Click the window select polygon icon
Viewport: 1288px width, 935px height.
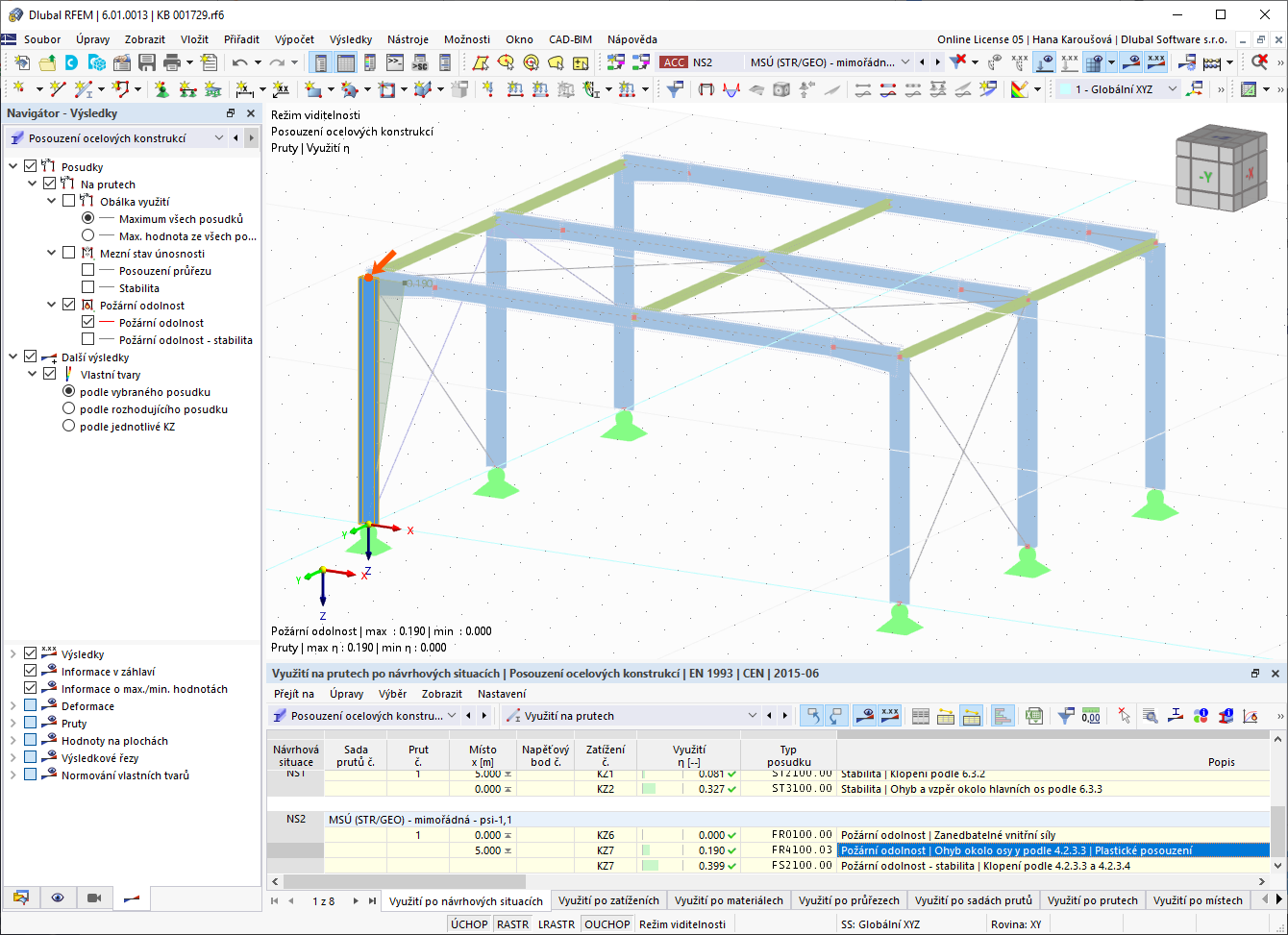point(480,62)
